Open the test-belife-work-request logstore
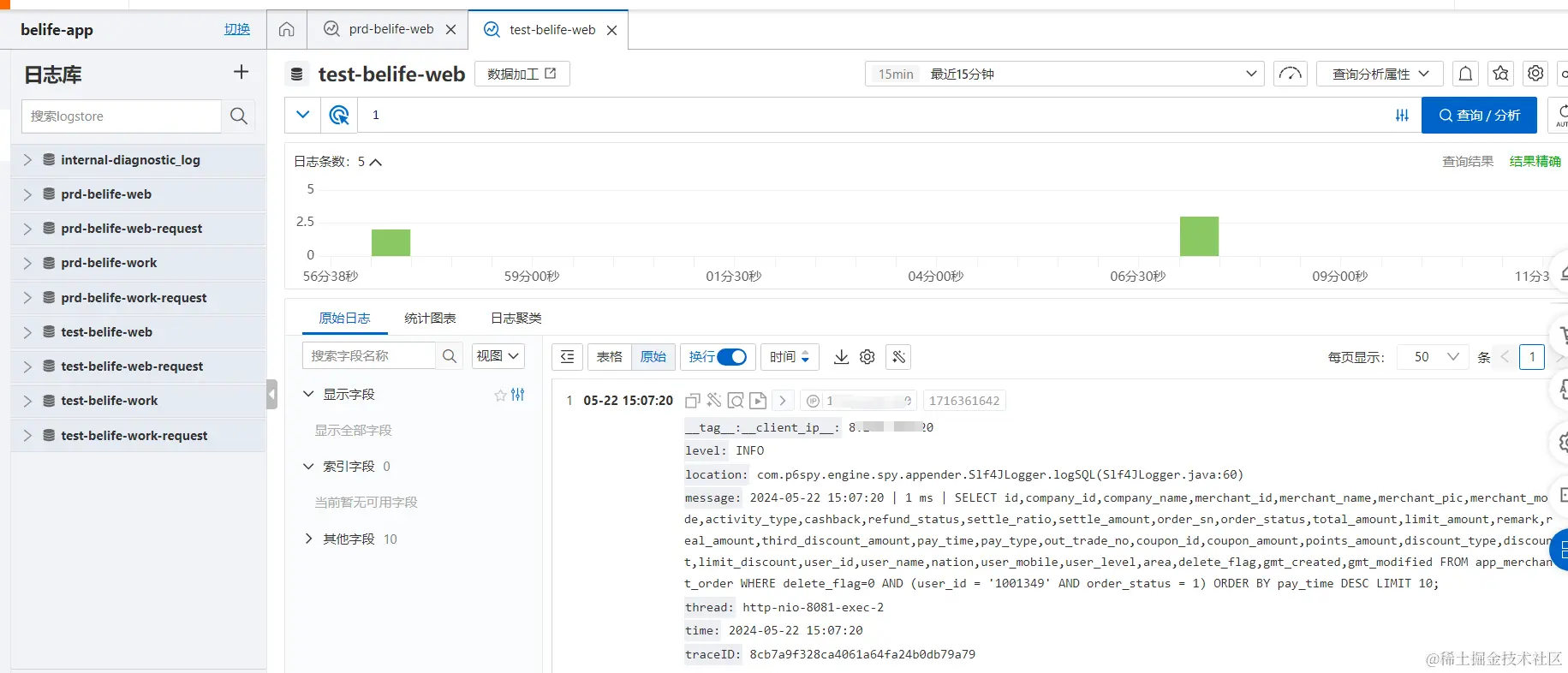The width and height of the screenshot is (1568, 673). [x=134, y=436]
